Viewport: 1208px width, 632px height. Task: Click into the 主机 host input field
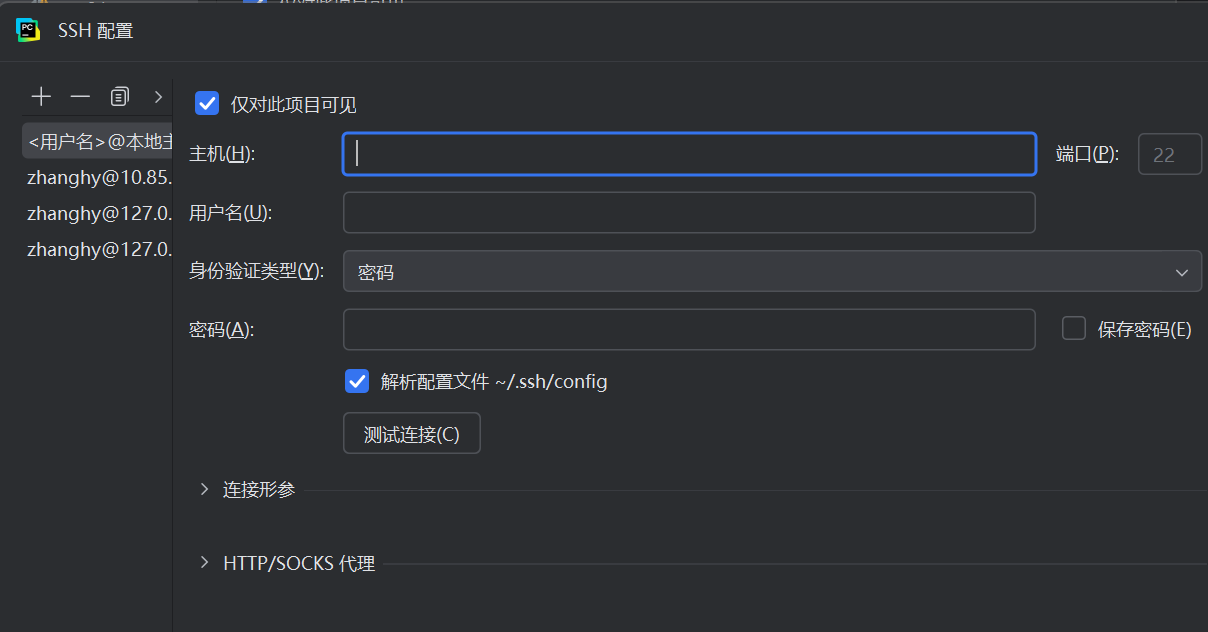pos(689,155)
